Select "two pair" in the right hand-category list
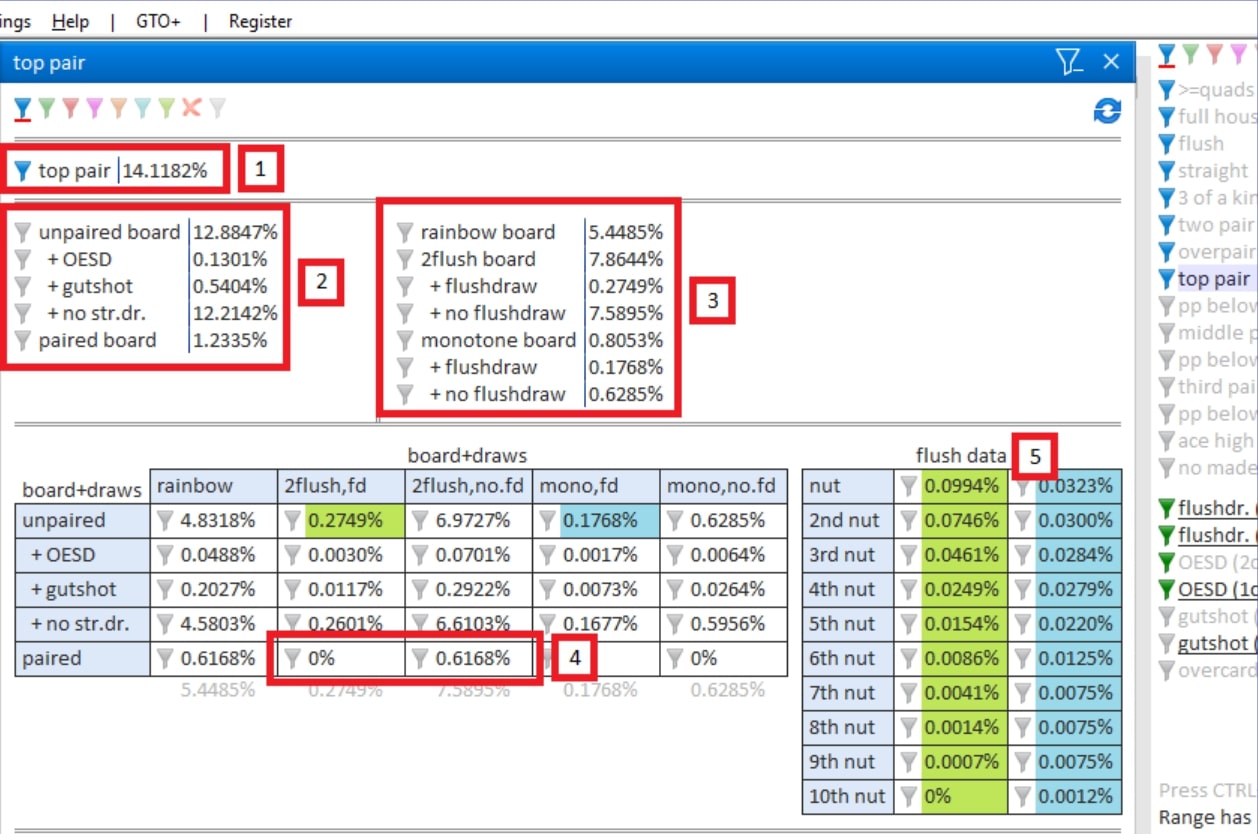 [x=1214, y=225]
